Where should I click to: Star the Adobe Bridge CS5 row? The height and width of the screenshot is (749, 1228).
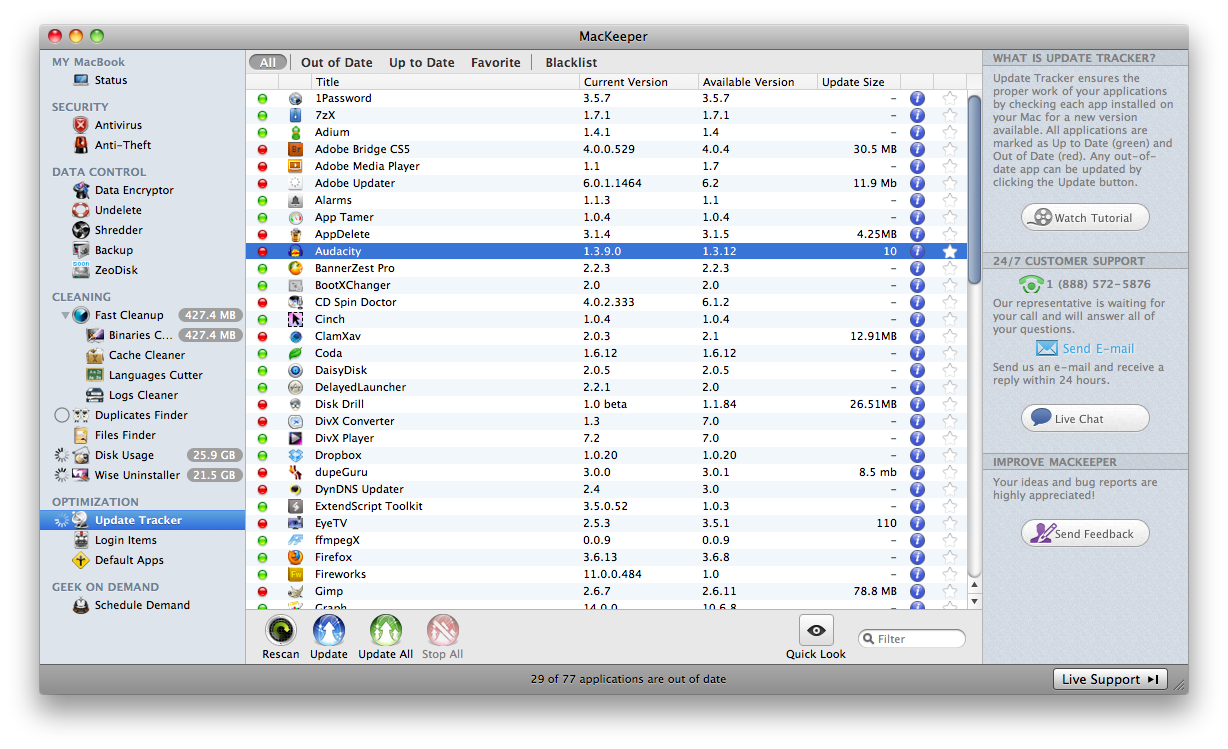tap(950, 149)
